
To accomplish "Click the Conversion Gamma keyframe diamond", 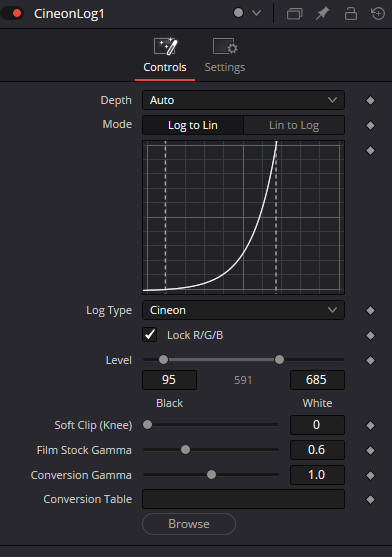I will point(370,475).
